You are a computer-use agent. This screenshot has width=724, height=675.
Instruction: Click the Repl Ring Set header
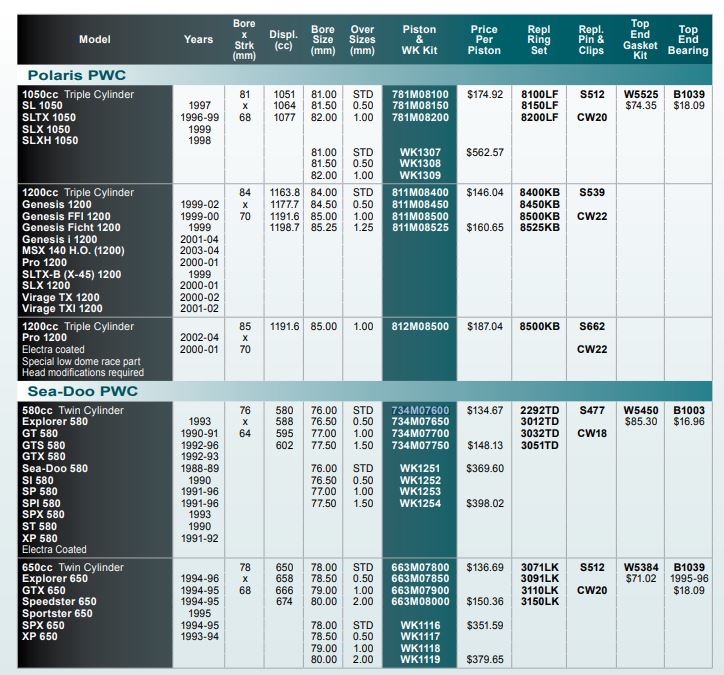click(x=539, y=40)
